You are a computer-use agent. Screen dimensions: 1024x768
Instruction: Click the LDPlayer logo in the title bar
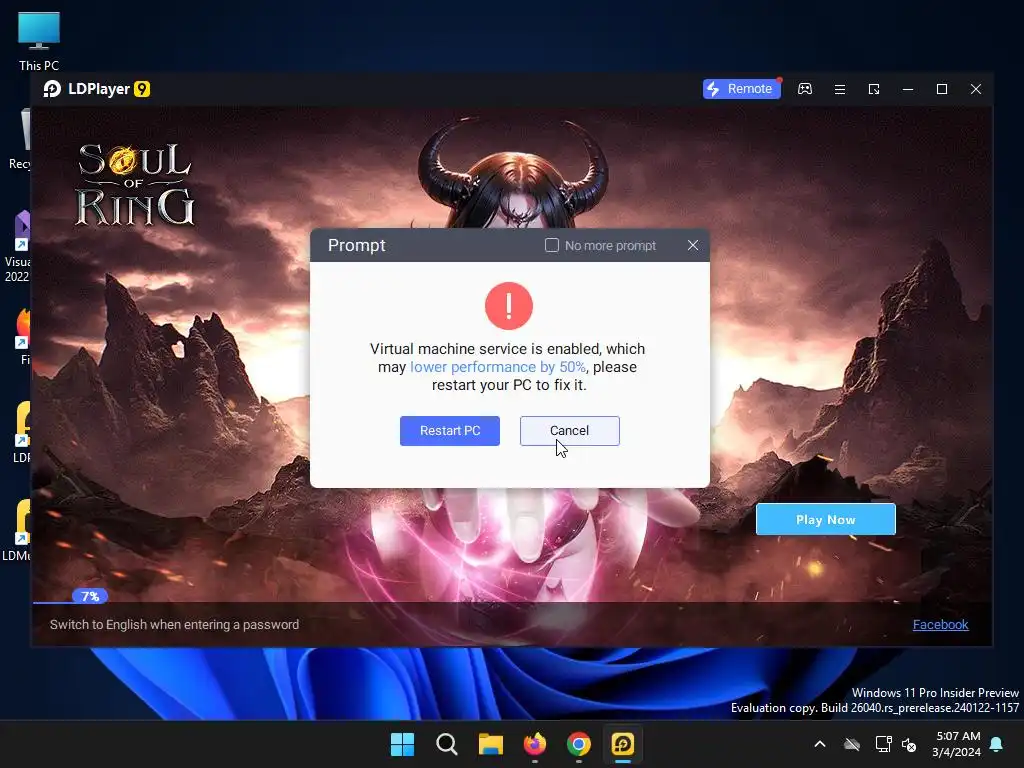[x=97, y=89]
